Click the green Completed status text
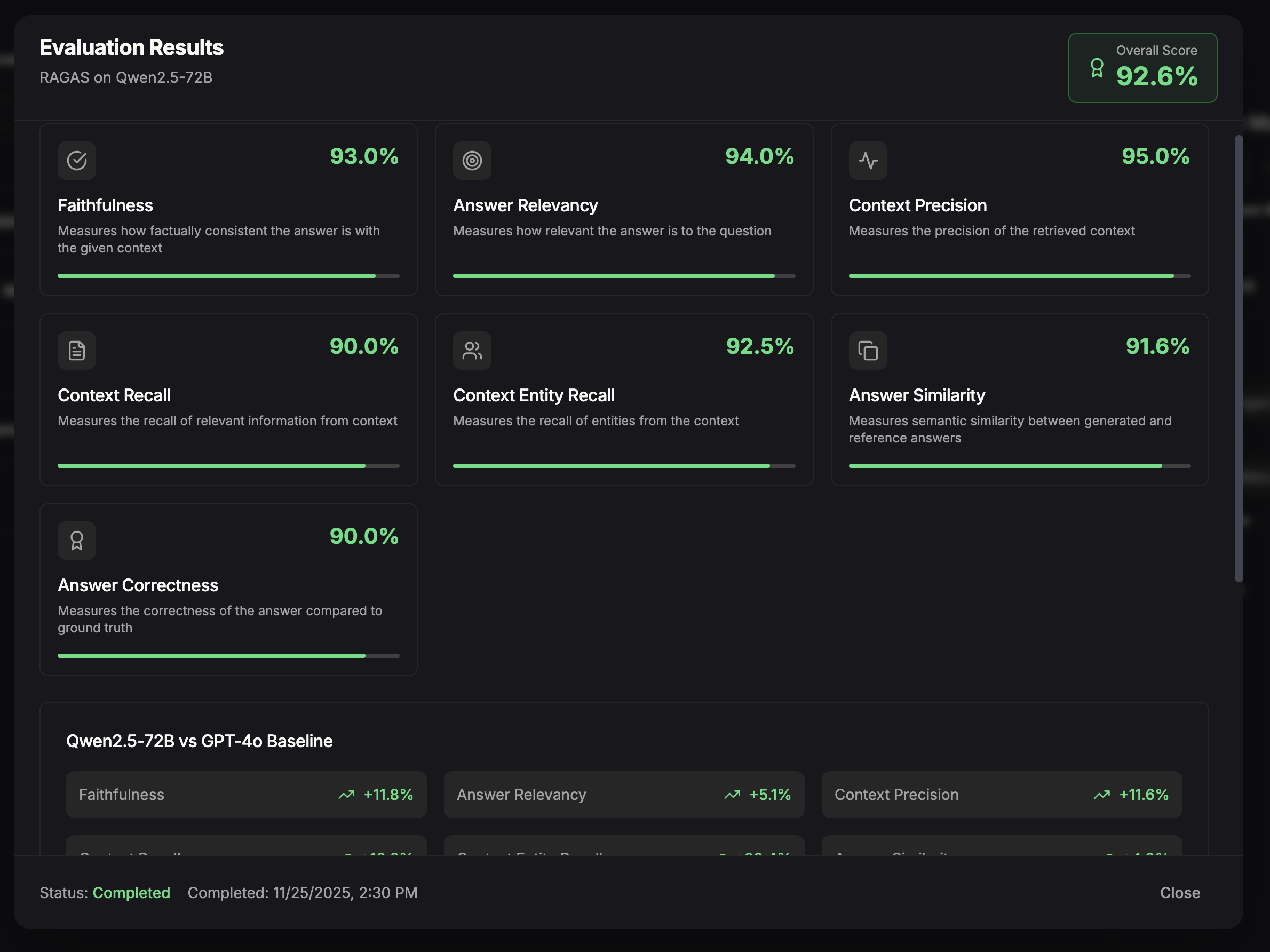Image resolution: width=1270 pixels, height=952 pixels. (131, 893)
